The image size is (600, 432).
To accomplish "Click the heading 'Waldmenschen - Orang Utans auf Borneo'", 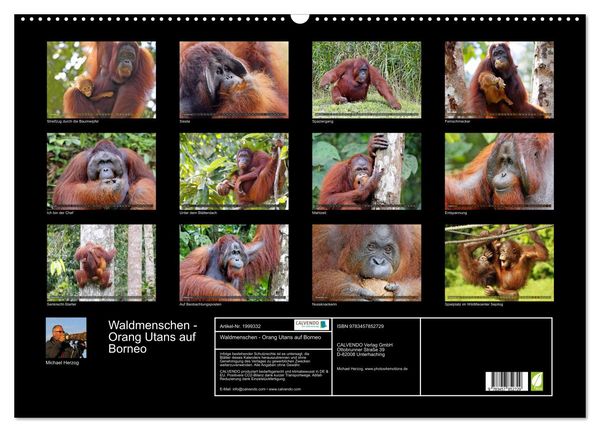I will click(x=153, y=337).
